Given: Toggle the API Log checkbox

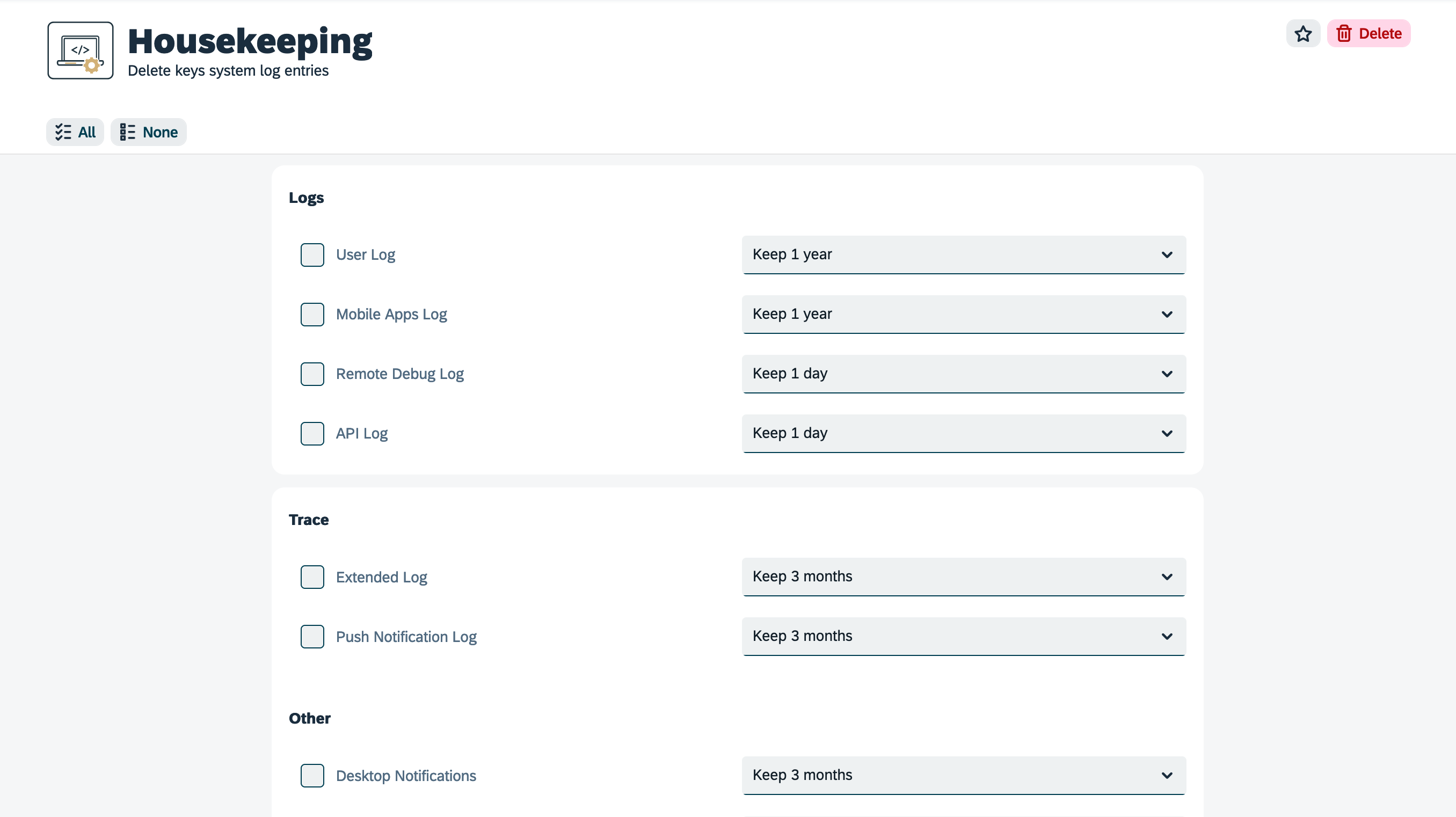Looking at the screenshot, I should [x=312, y=434].
